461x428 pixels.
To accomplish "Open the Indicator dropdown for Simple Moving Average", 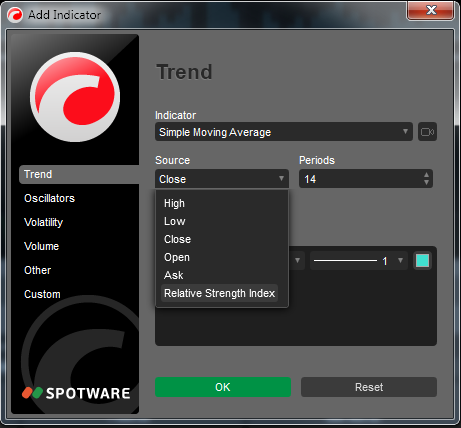I will pos(284,132).
